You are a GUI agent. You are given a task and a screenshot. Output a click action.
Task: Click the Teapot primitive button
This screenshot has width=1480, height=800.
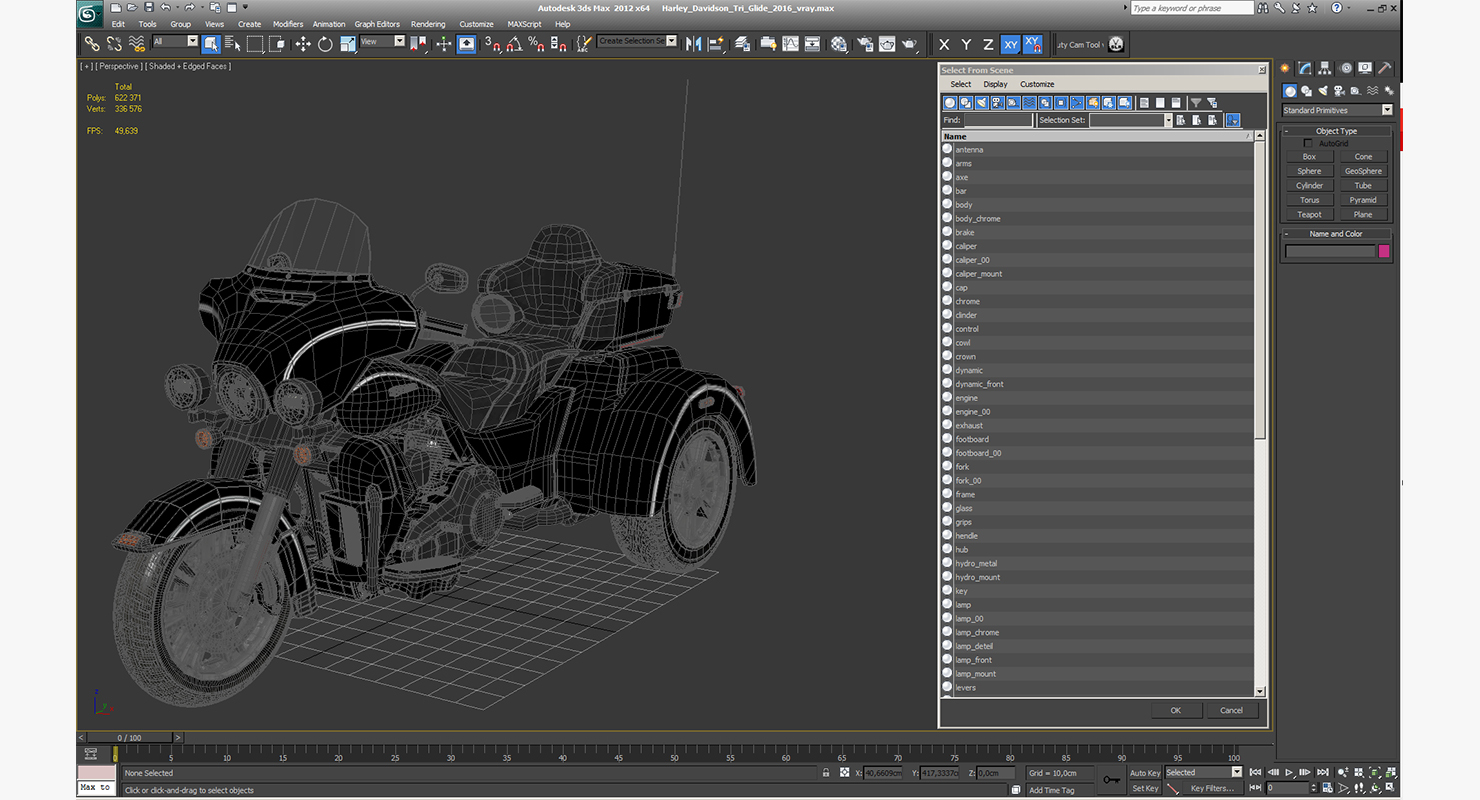point(1309,215)
